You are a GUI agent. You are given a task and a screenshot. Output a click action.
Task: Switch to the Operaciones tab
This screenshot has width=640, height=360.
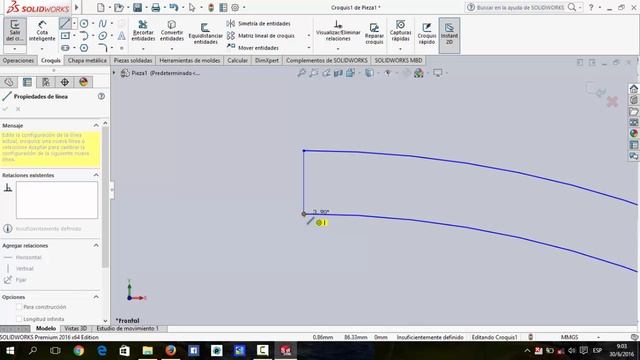[18, 60]
